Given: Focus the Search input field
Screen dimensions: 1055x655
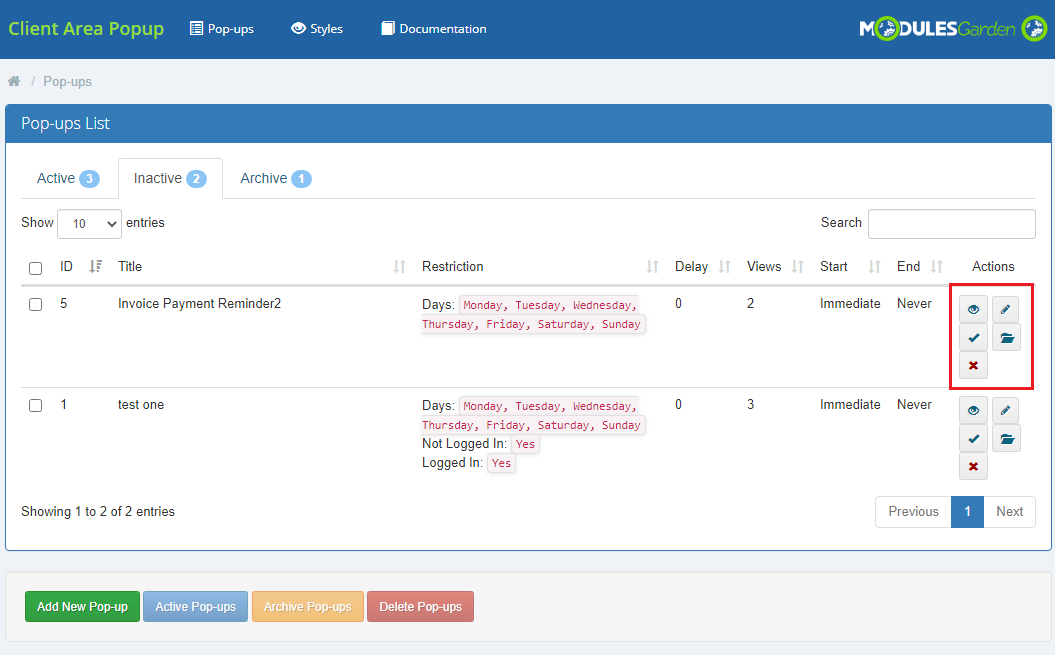Looking at the screenshot, I should point(951,223).
